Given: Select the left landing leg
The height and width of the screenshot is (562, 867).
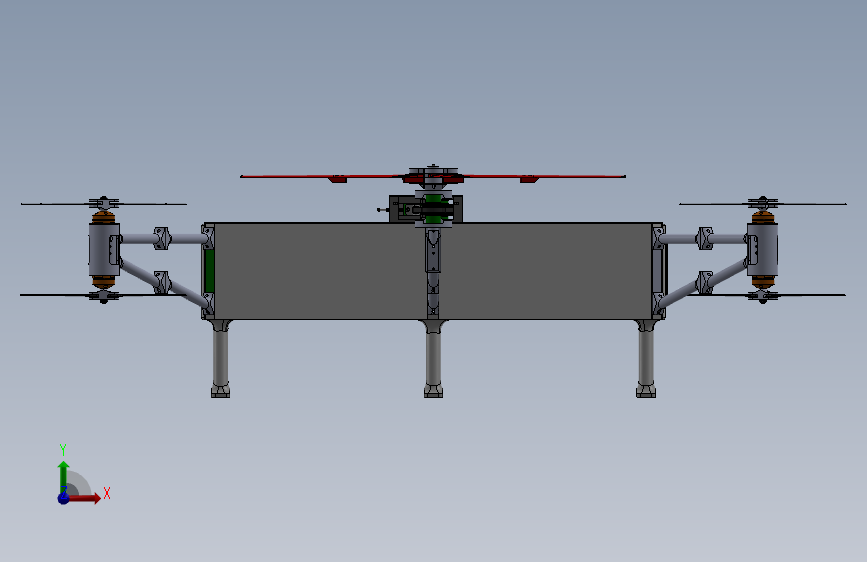Looking at the screenshot, I should point(221,358).
